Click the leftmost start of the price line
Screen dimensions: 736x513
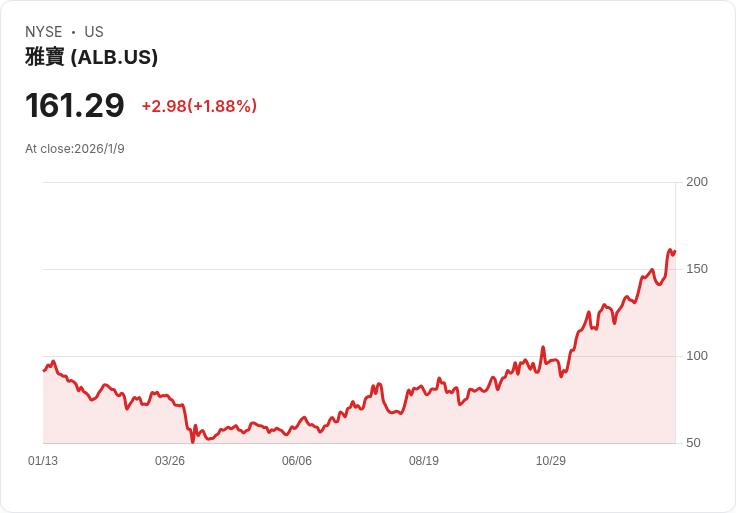44,371
